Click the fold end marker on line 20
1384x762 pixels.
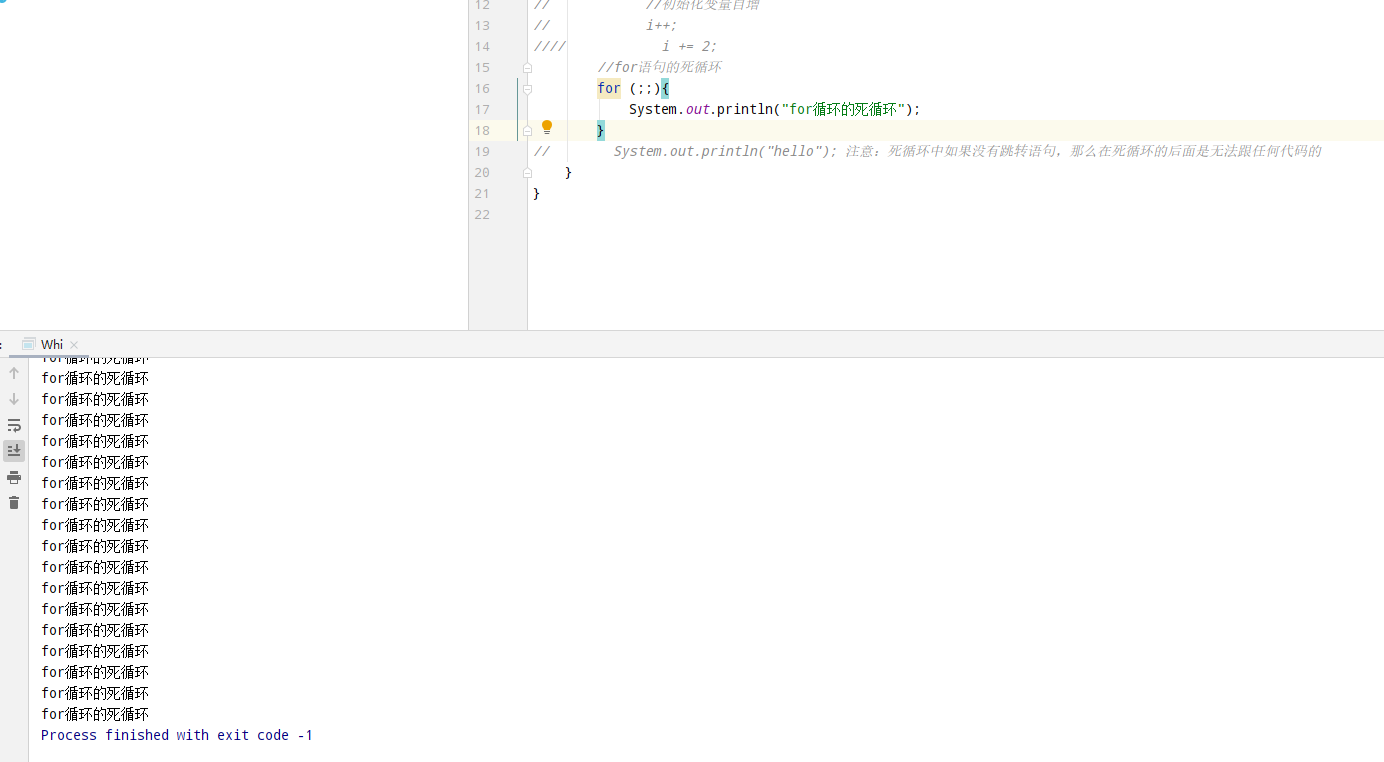tap(527, 173)
